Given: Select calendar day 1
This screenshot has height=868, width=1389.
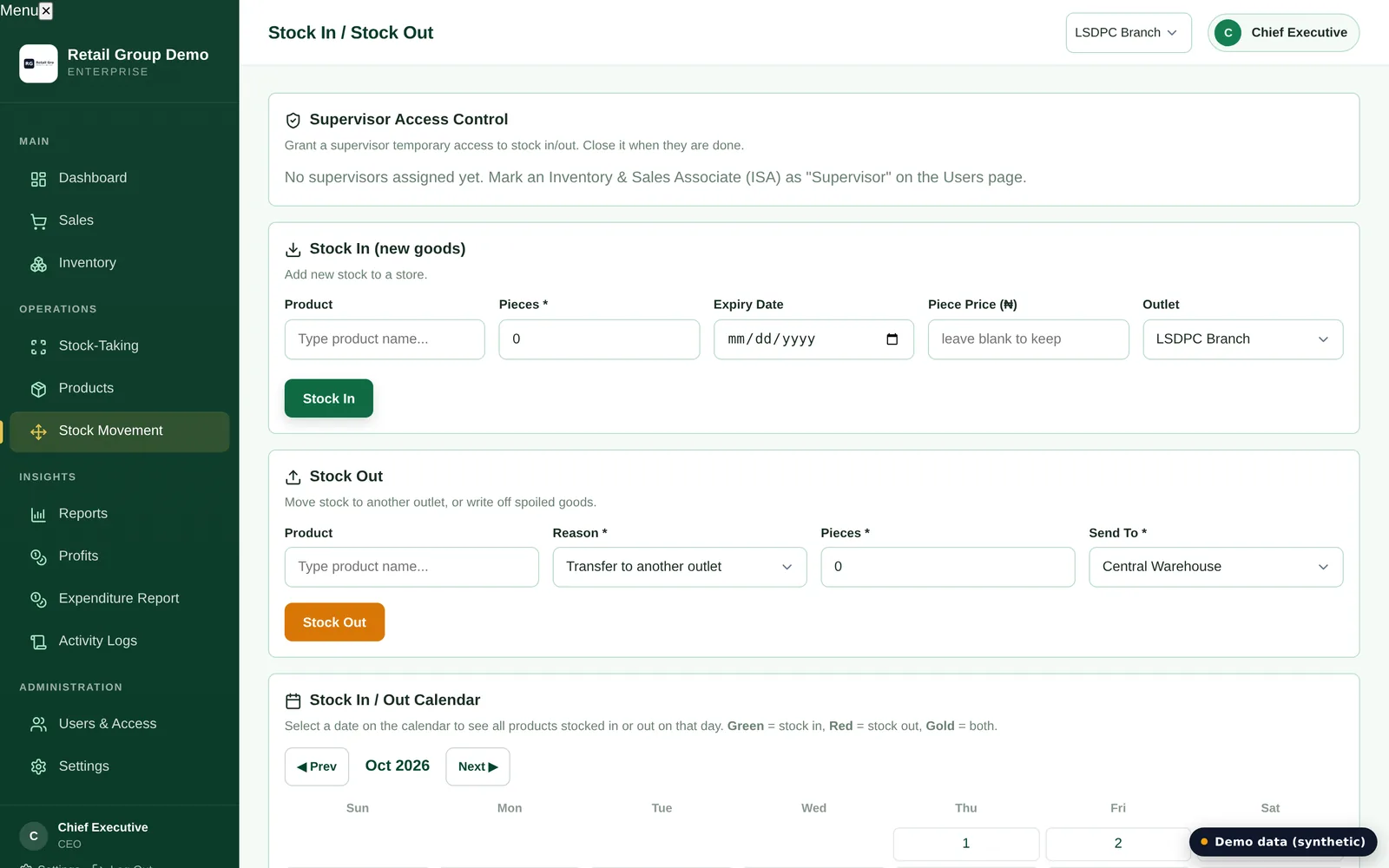Looking at the screenshot, I should [966, 844].
